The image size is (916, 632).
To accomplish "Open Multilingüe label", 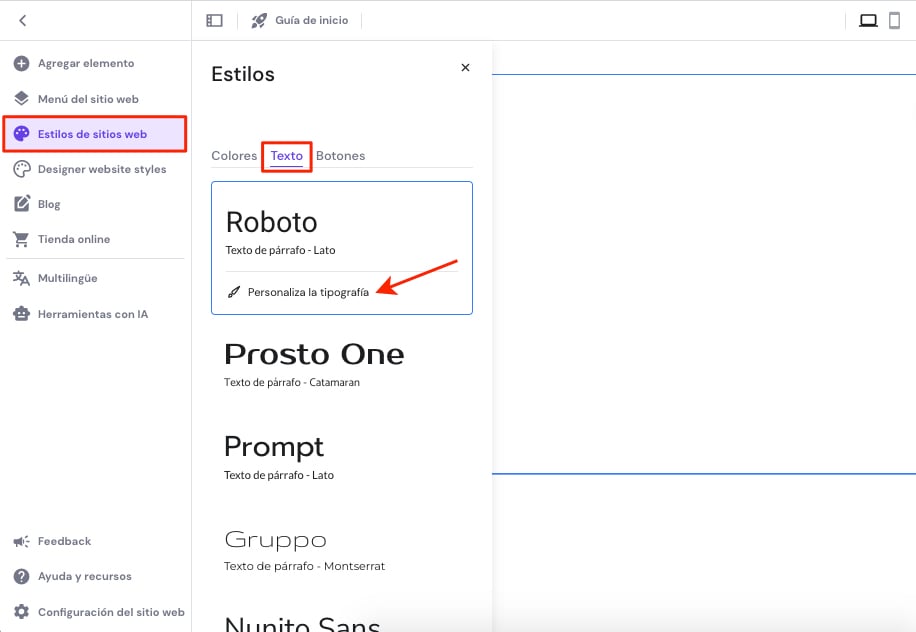I will pos(68,278).
